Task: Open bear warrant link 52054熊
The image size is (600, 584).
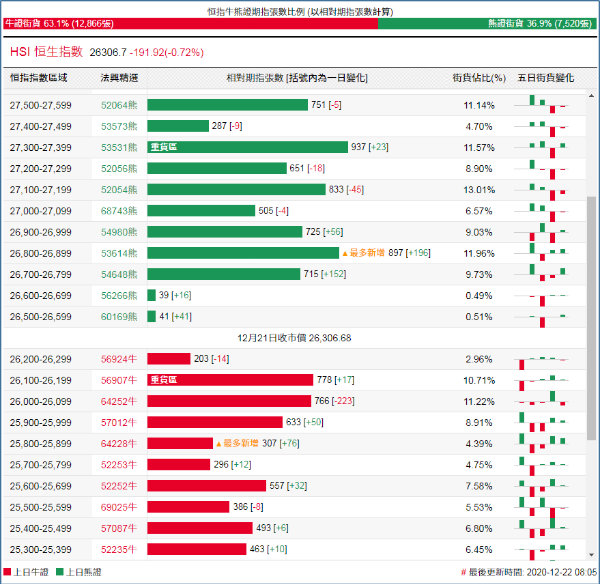Action: pos(119,189)
